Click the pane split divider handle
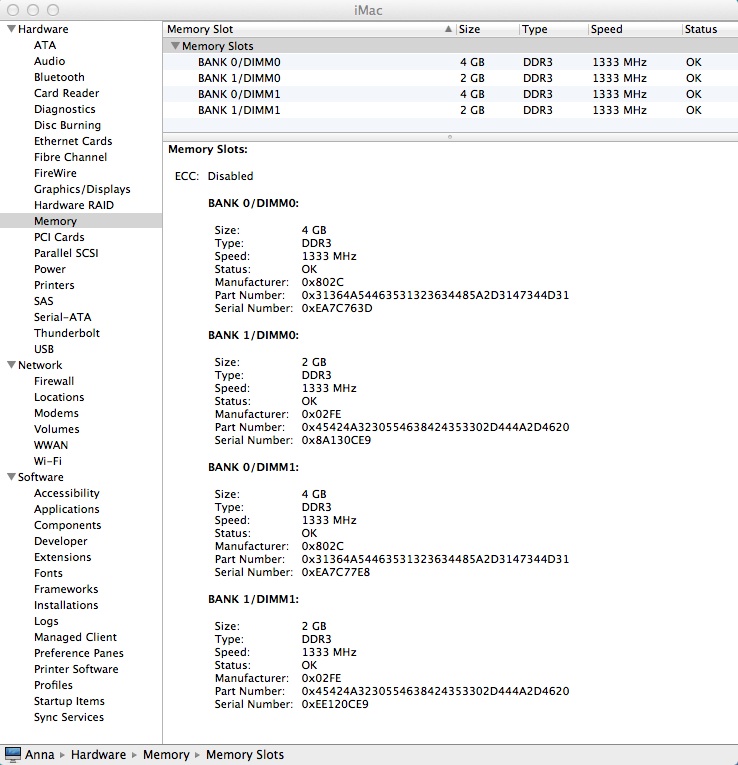 pos(450,137)
